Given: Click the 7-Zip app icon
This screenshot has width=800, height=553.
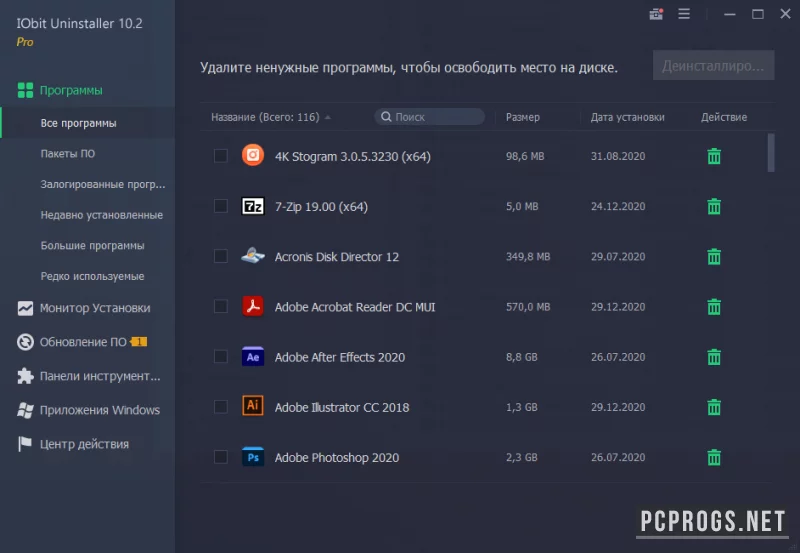Looking at the screenshot, I should 253,206.
